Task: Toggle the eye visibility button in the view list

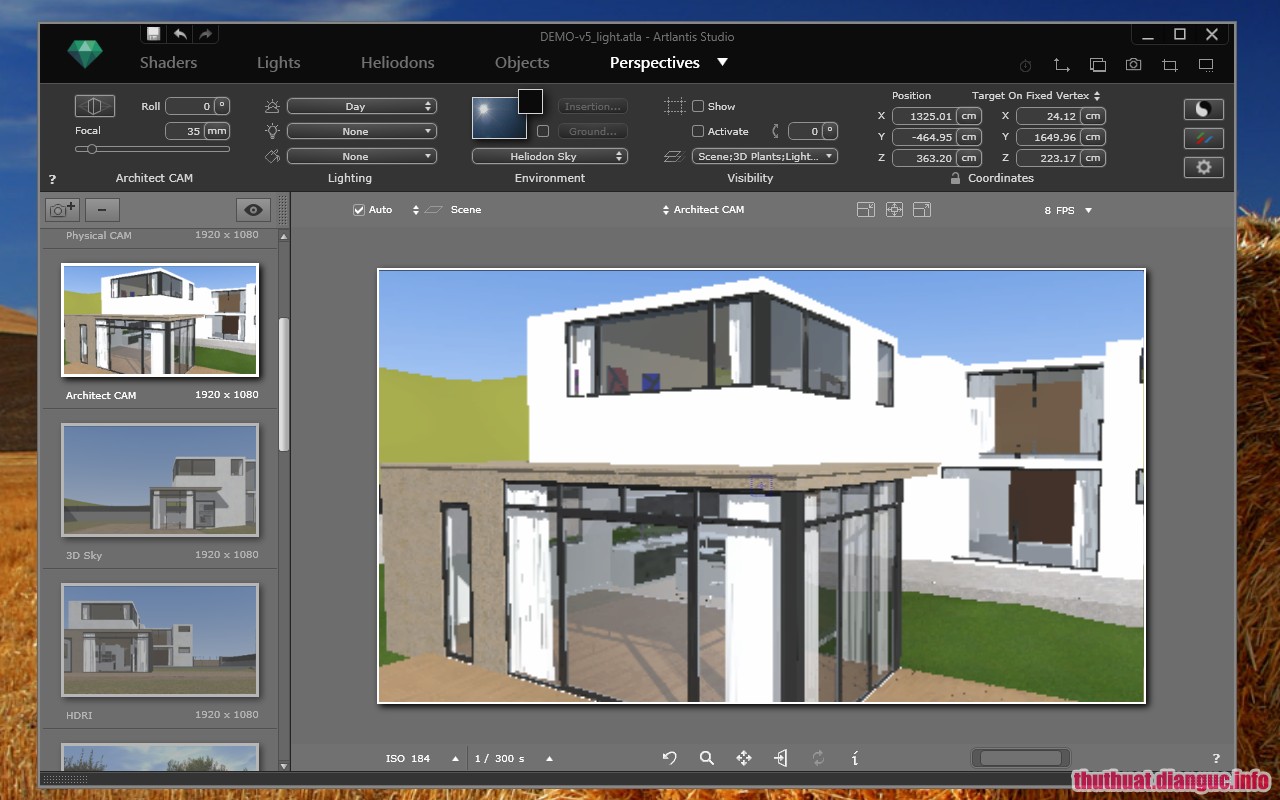Action: click(254, 210)
